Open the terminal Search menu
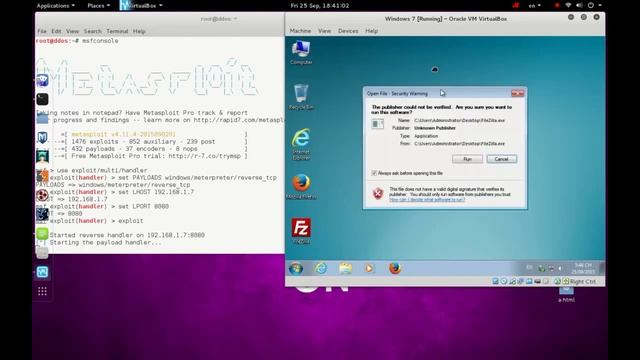This screenshot has width=640, height=360. pos(93,31)
